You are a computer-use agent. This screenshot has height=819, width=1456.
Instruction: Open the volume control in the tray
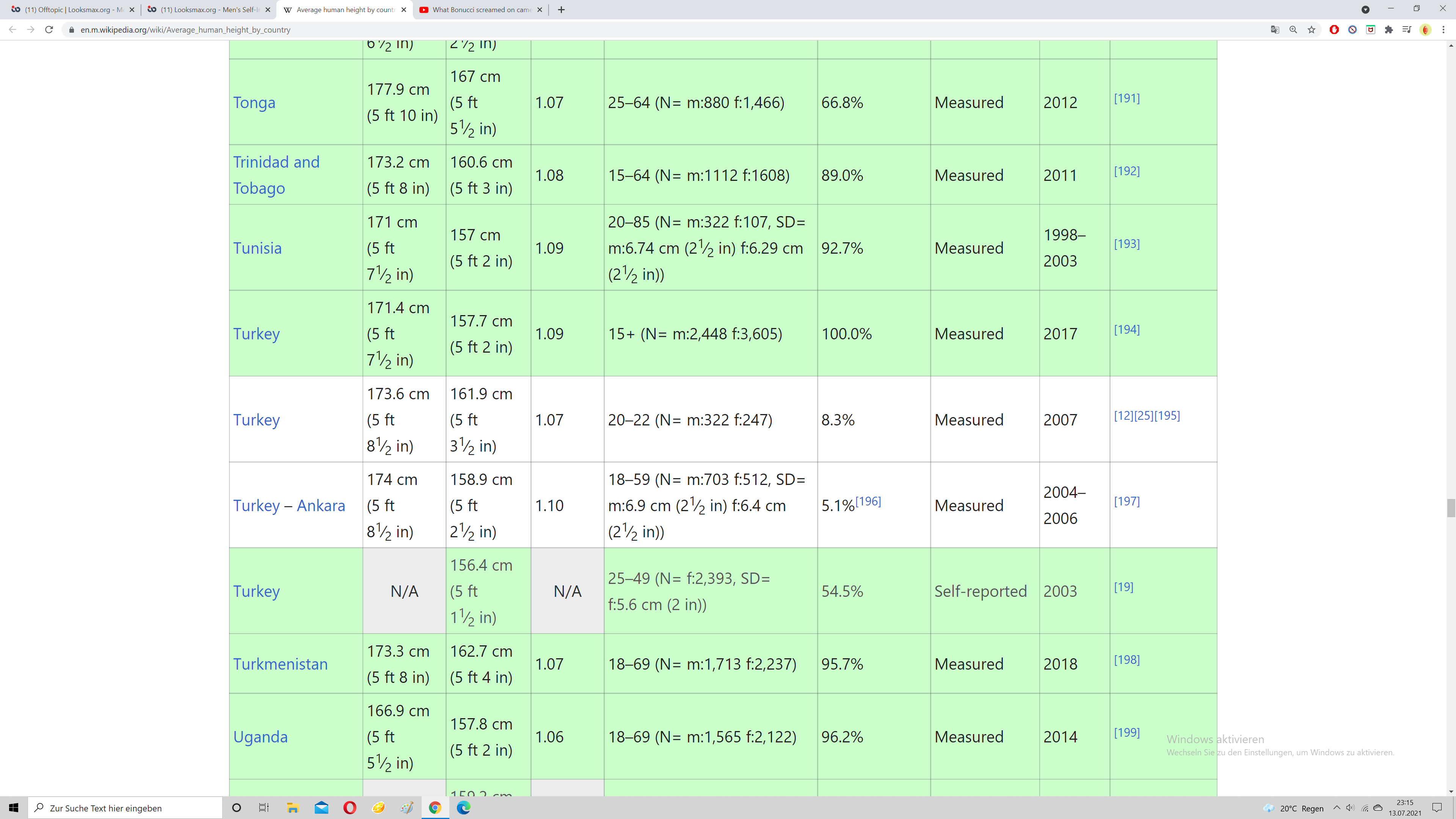(x=1350, y=808)
